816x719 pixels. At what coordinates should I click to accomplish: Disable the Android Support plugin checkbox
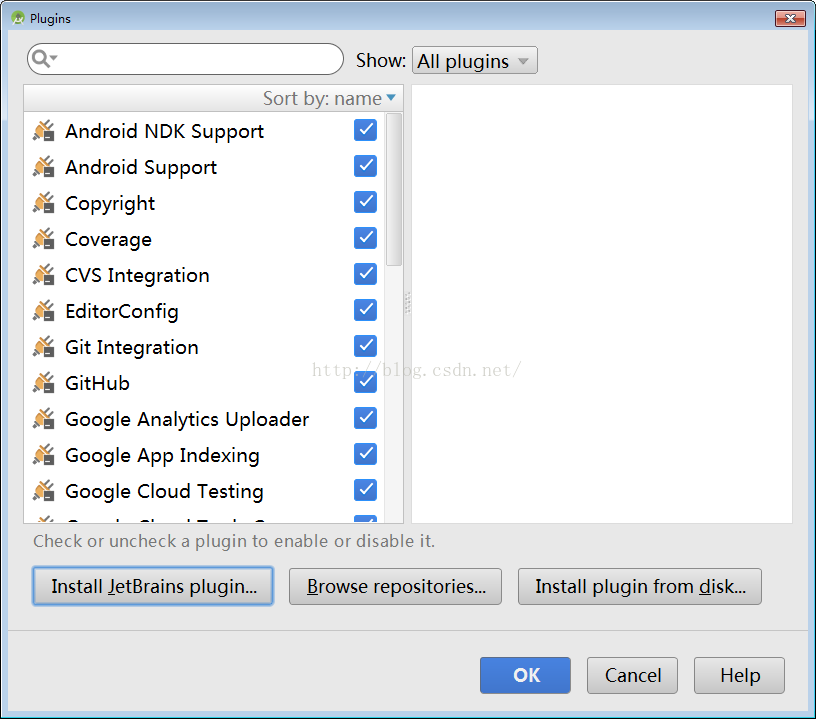click(365, 166)
